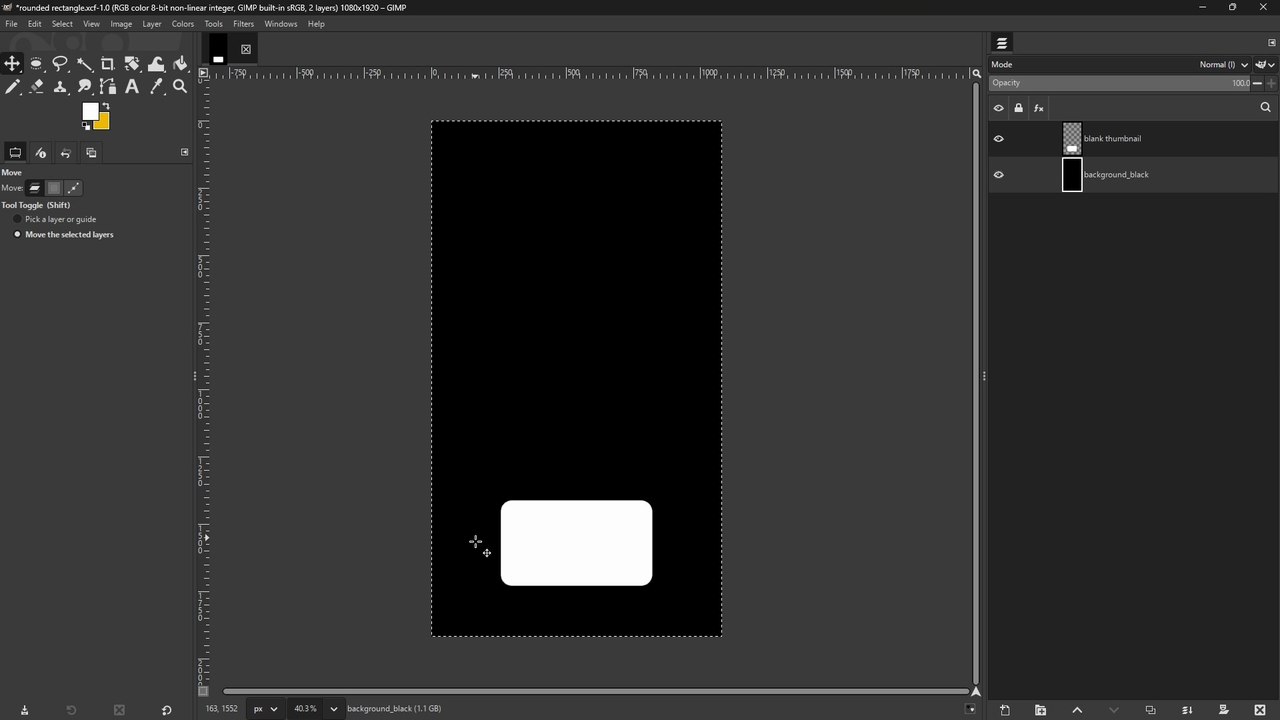Switch to the Undo History tab
The image size is (1280, 720).
coord(66,153)
